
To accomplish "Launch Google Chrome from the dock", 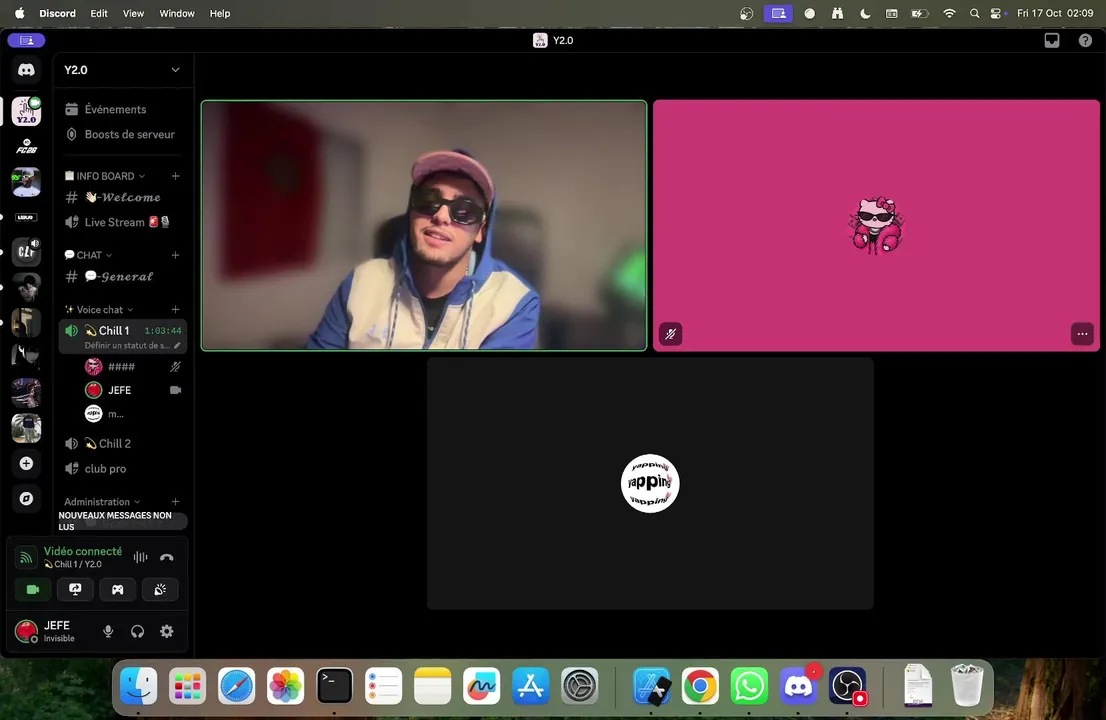I will pos(700,685).
